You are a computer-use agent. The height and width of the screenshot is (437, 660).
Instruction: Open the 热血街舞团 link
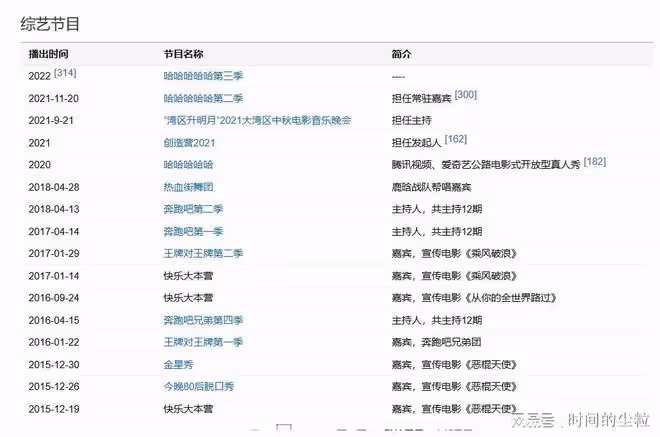[x=188, y=187]
